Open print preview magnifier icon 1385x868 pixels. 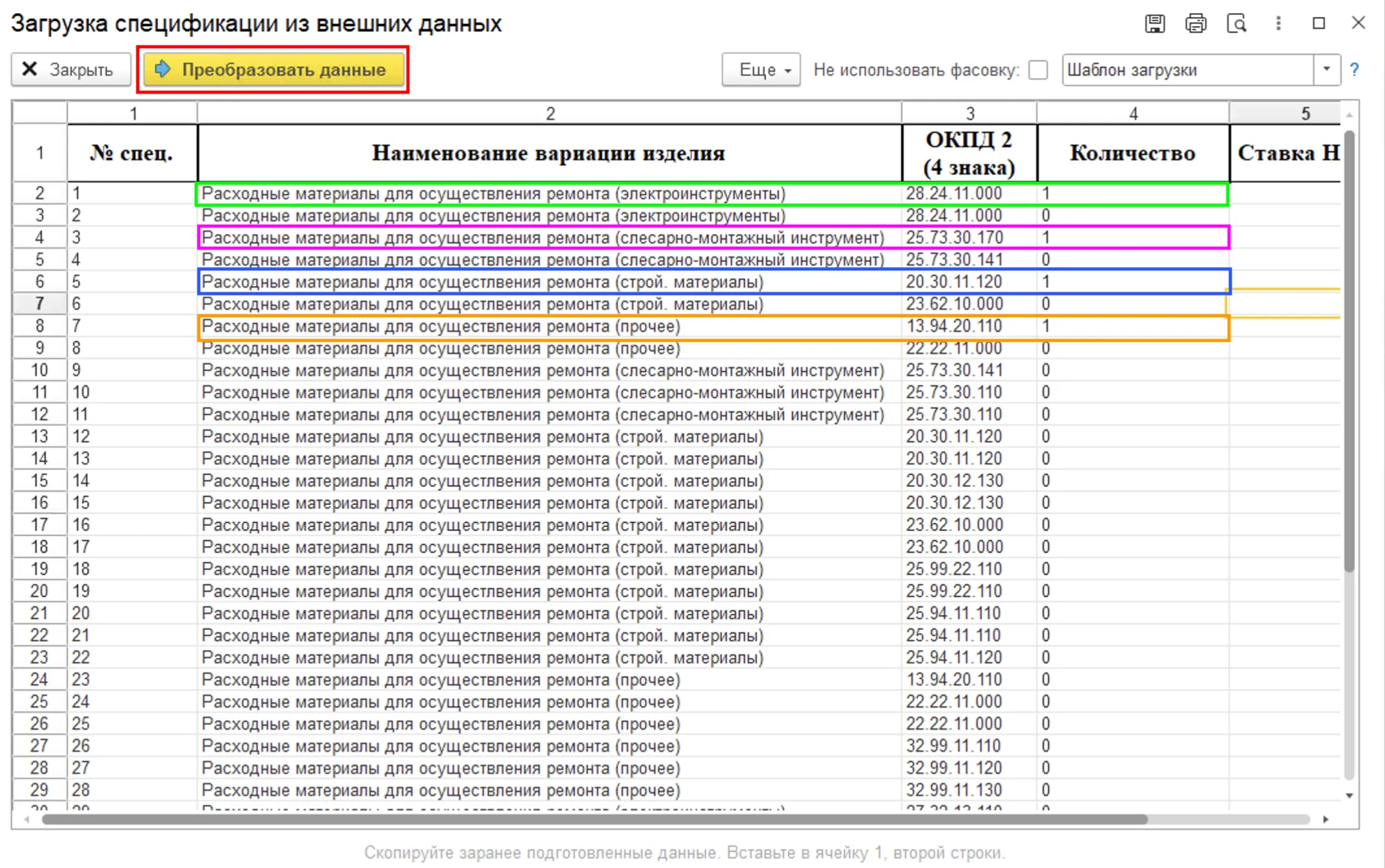click(x=1236, y=24)
